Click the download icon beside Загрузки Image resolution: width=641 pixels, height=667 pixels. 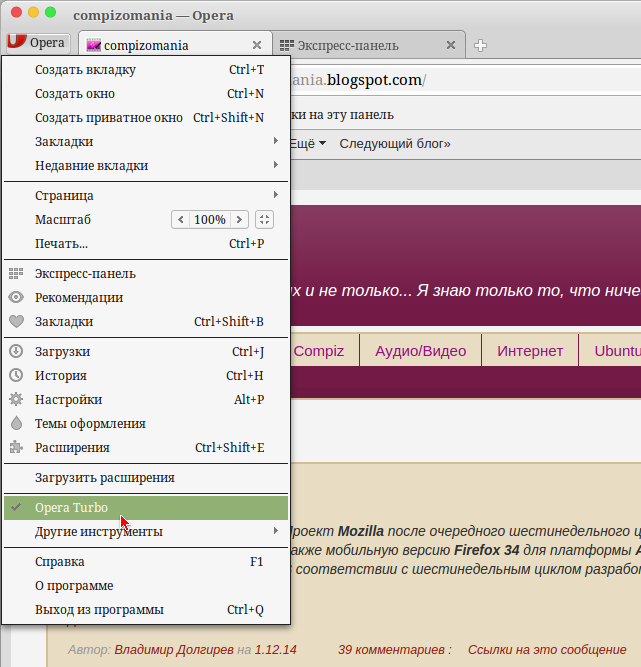[x=16, y=351]
